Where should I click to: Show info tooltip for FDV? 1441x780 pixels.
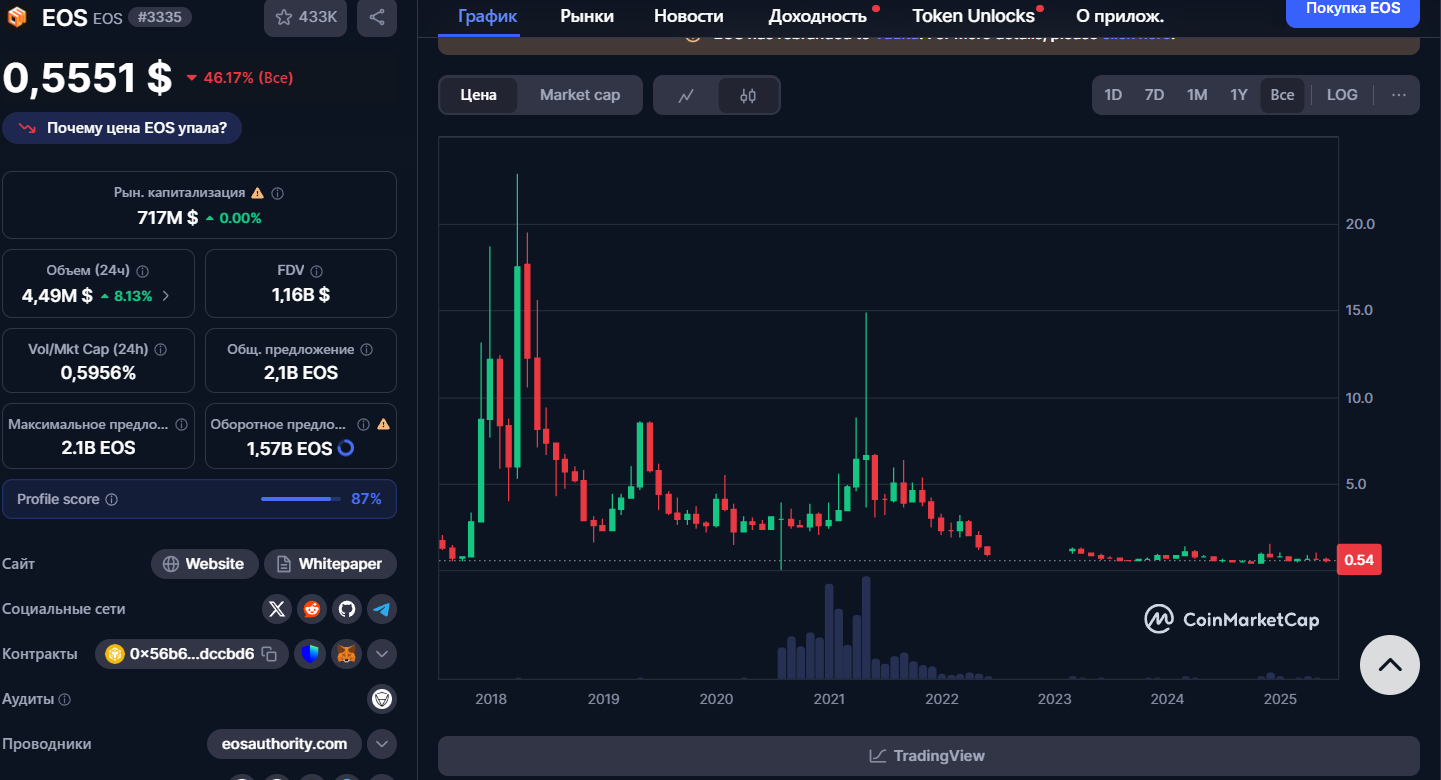click(317, 271)
